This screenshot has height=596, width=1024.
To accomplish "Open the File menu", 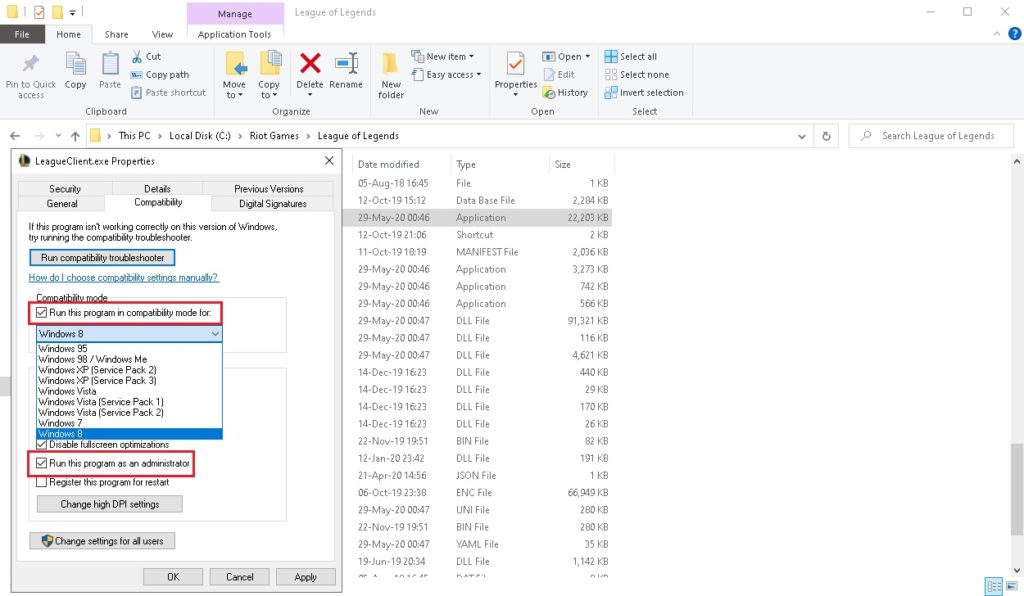I will pyautogui.click(x=22, y=35).
